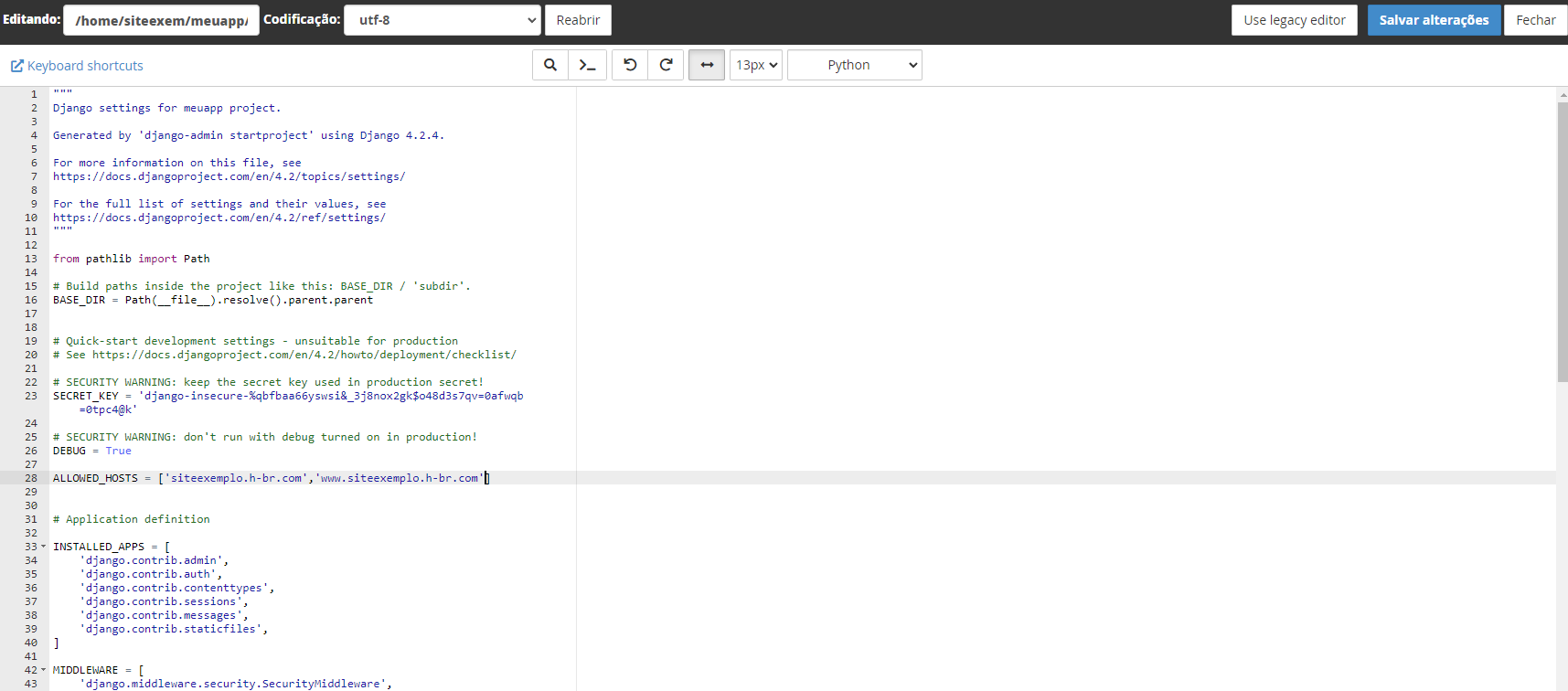Click the external link icon beside Keyboard shortcuts
1568x691 pixels.
coord(16,66)
